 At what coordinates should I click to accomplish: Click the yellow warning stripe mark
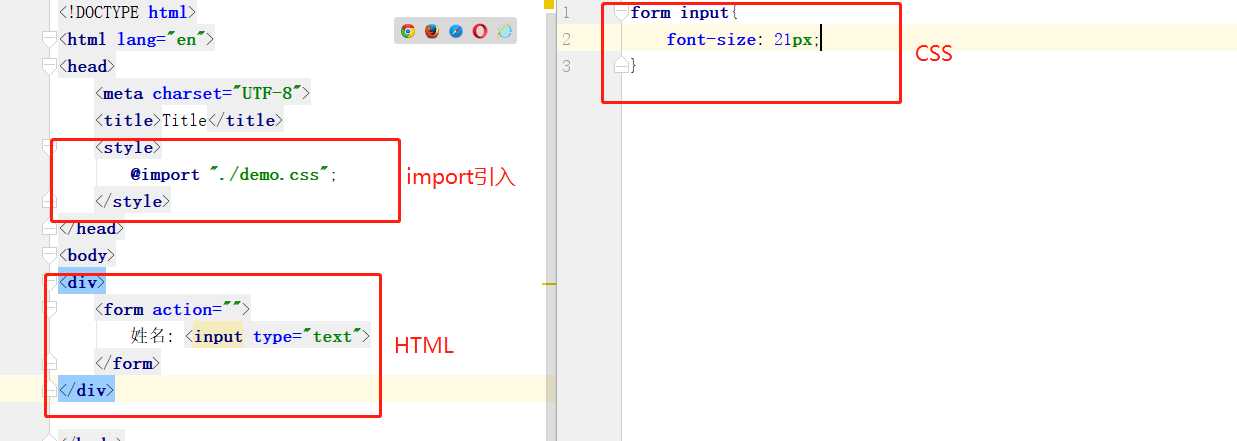pyautogui.click(x=549, y=284)
